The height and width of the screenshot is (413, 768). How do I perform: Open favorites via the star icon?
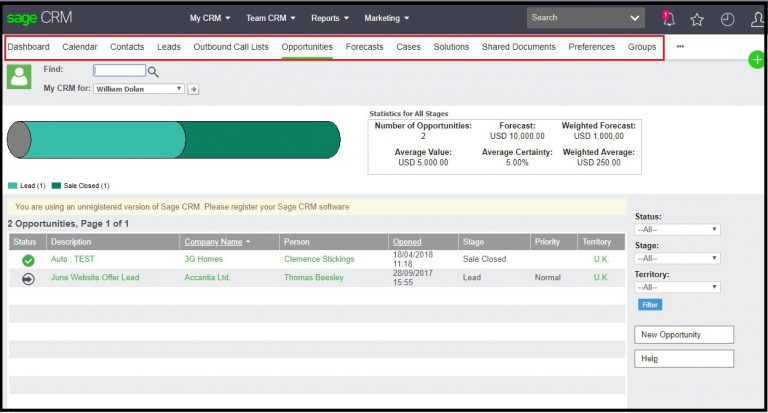[697, 18]
